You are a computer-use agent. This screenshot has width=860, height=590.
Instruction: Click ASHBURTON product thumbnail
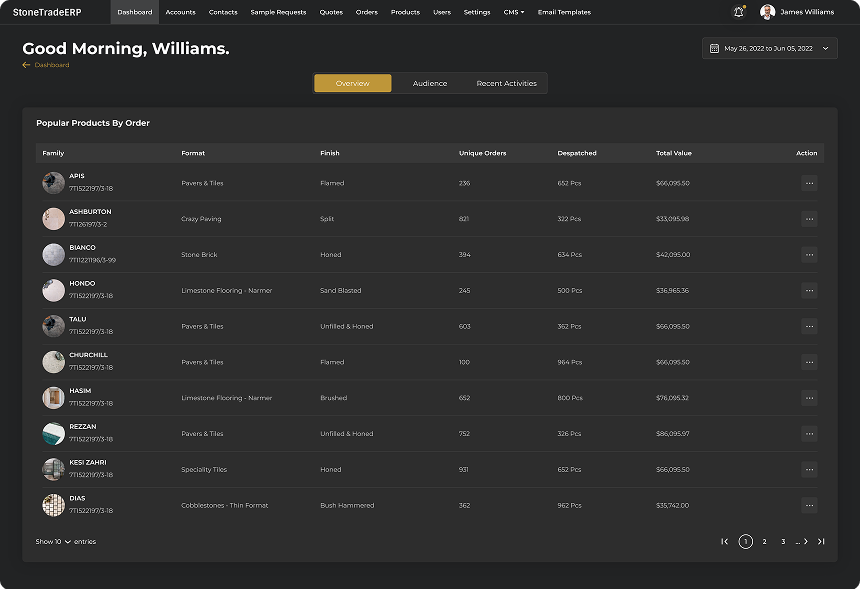54,218
